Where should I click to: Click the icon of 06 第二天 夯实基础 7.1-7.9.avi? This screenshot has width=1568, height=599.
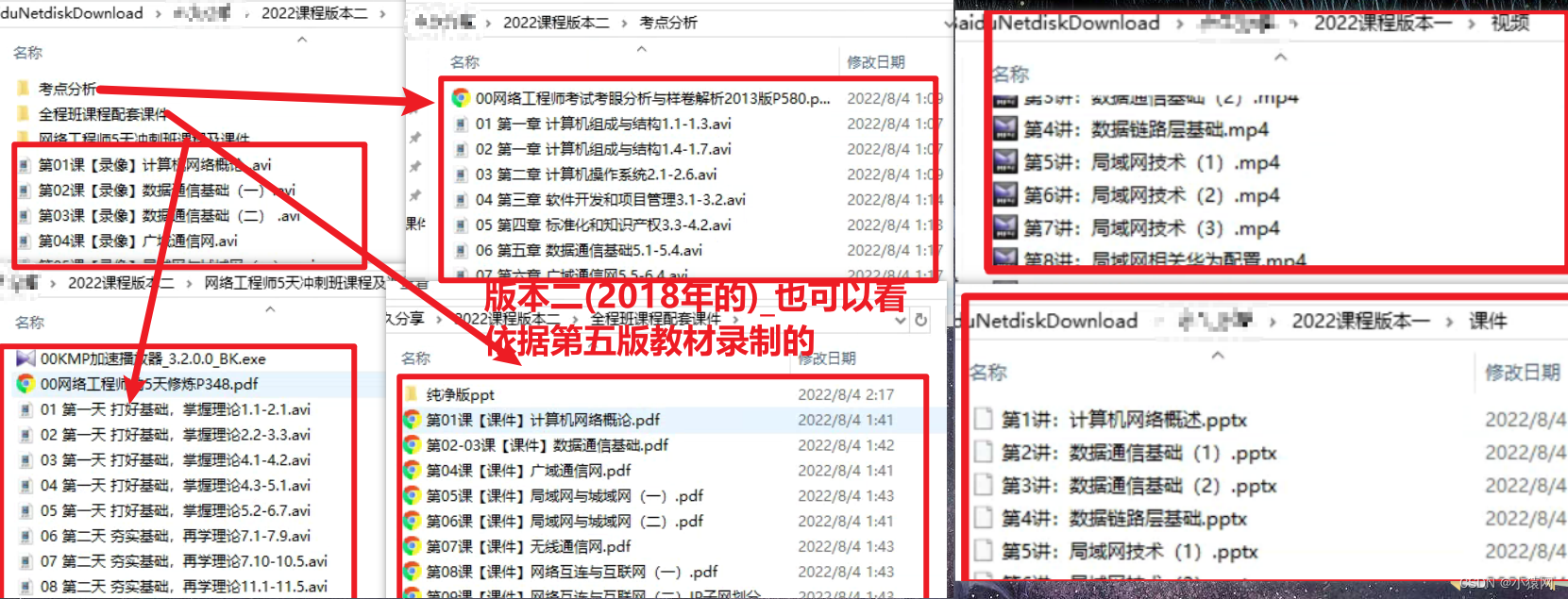(26, 536)
